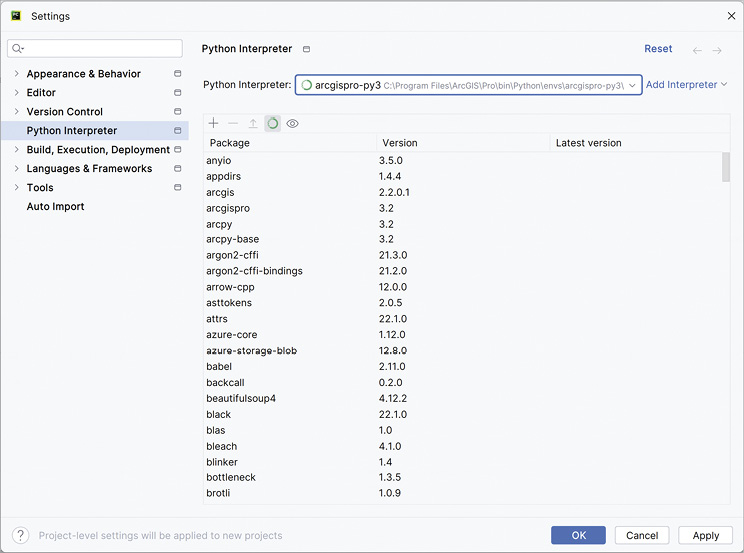Click the back navigation arrow

pyautogui.click(x=697, y=50)
